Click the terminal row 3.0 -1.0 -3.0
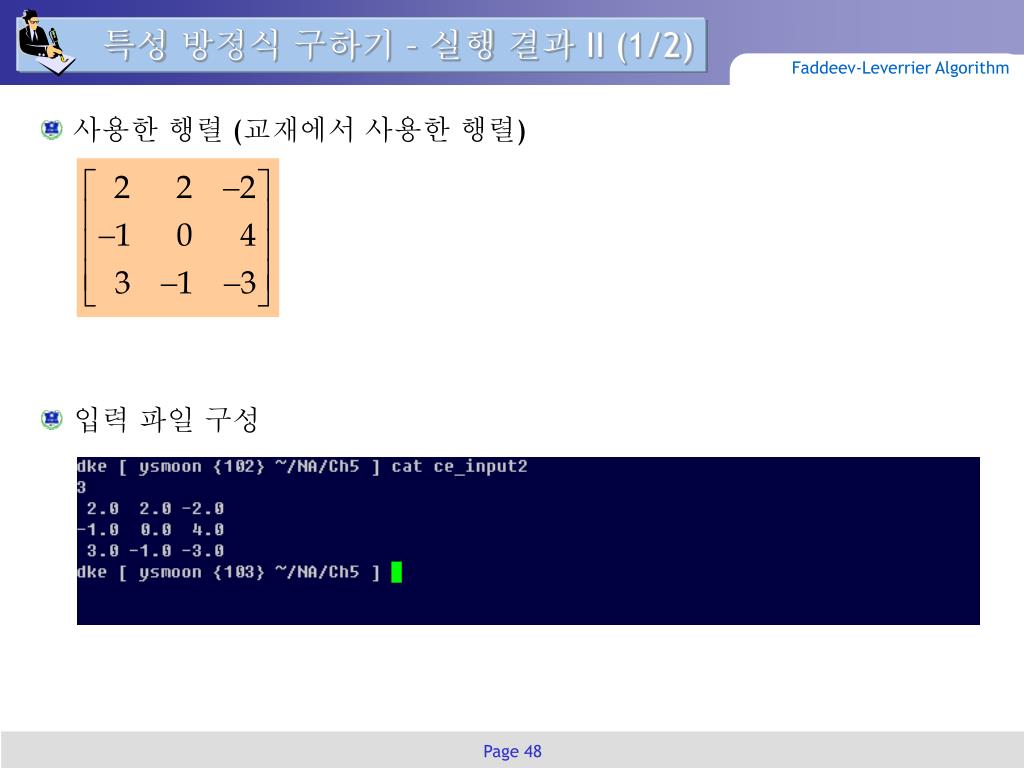This screenshot has height=768, width=1024. click(155, 551)
